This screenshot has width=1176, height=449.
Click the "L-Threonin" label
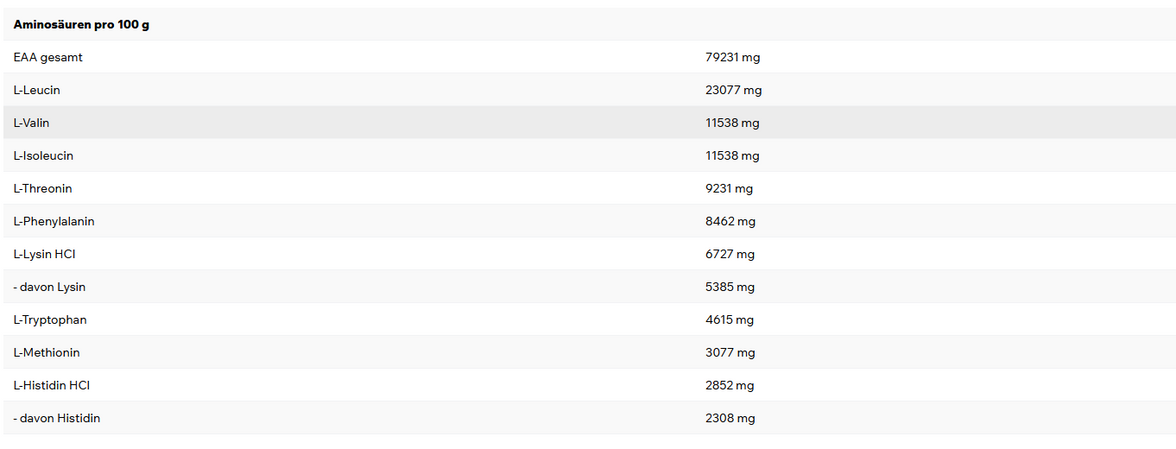(43, 188)
